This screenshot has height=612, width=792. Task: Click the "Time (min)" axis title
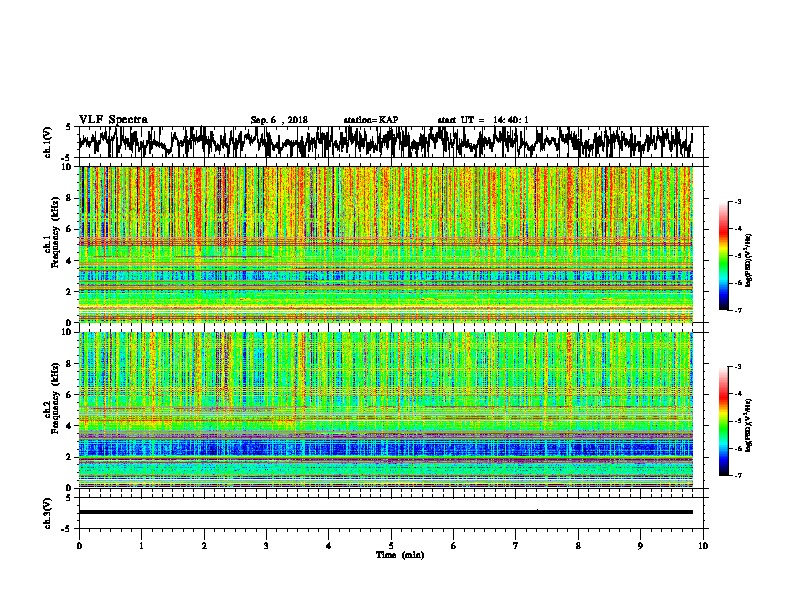click(400, 555)
